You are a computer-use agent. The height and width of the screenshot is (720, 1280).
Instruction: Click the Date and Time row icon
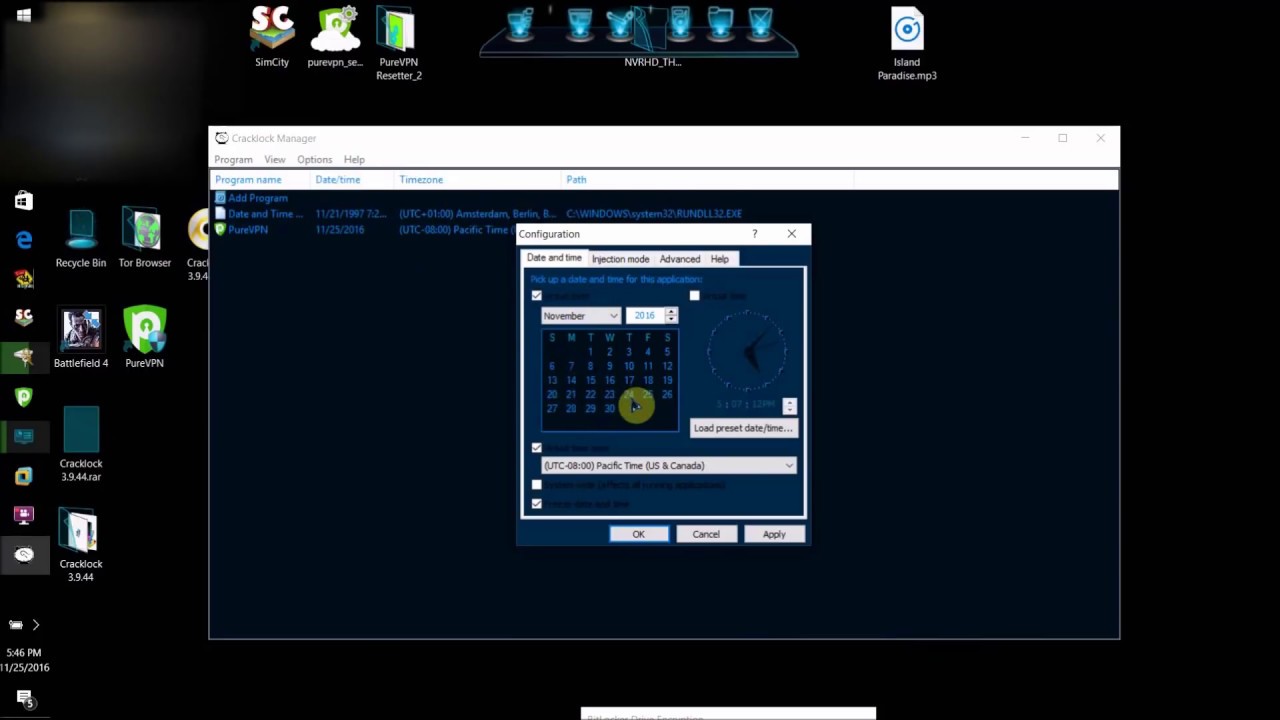[x=220, y=213]
